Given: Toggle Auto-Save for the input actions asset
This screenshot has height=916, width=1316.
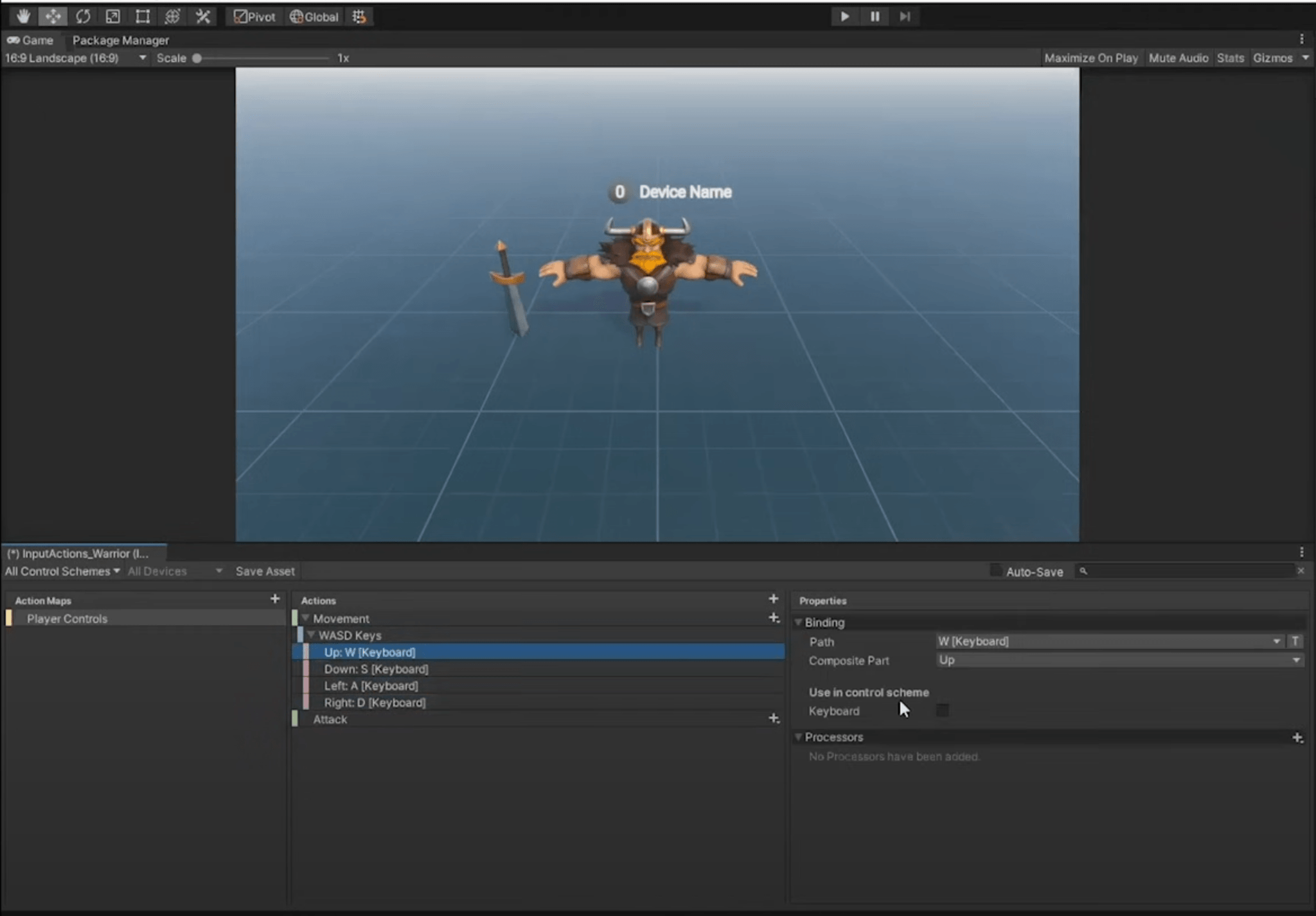Looking at the screenshot, I should click(x=995, y=570).
